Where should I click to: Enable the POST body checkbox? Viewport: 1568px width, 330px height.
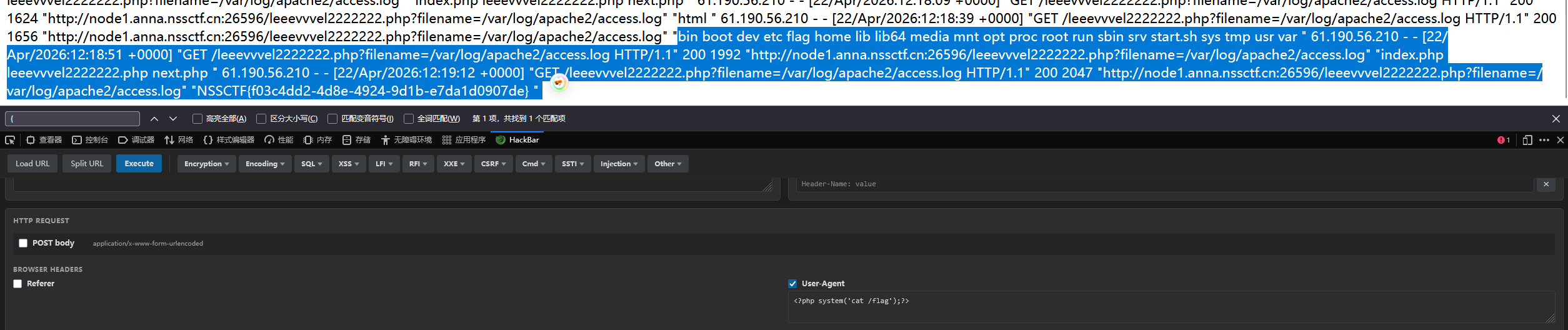23,243
